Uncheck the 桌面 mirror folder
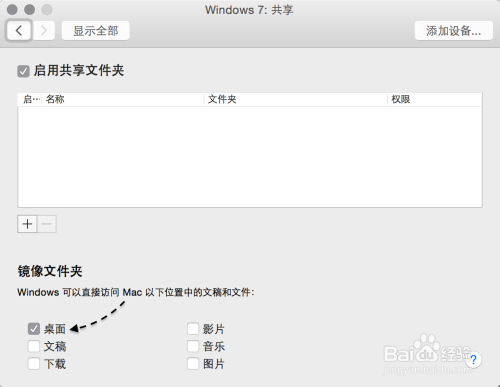The height and width of the screenshot is (387, 500). point(34,329)
